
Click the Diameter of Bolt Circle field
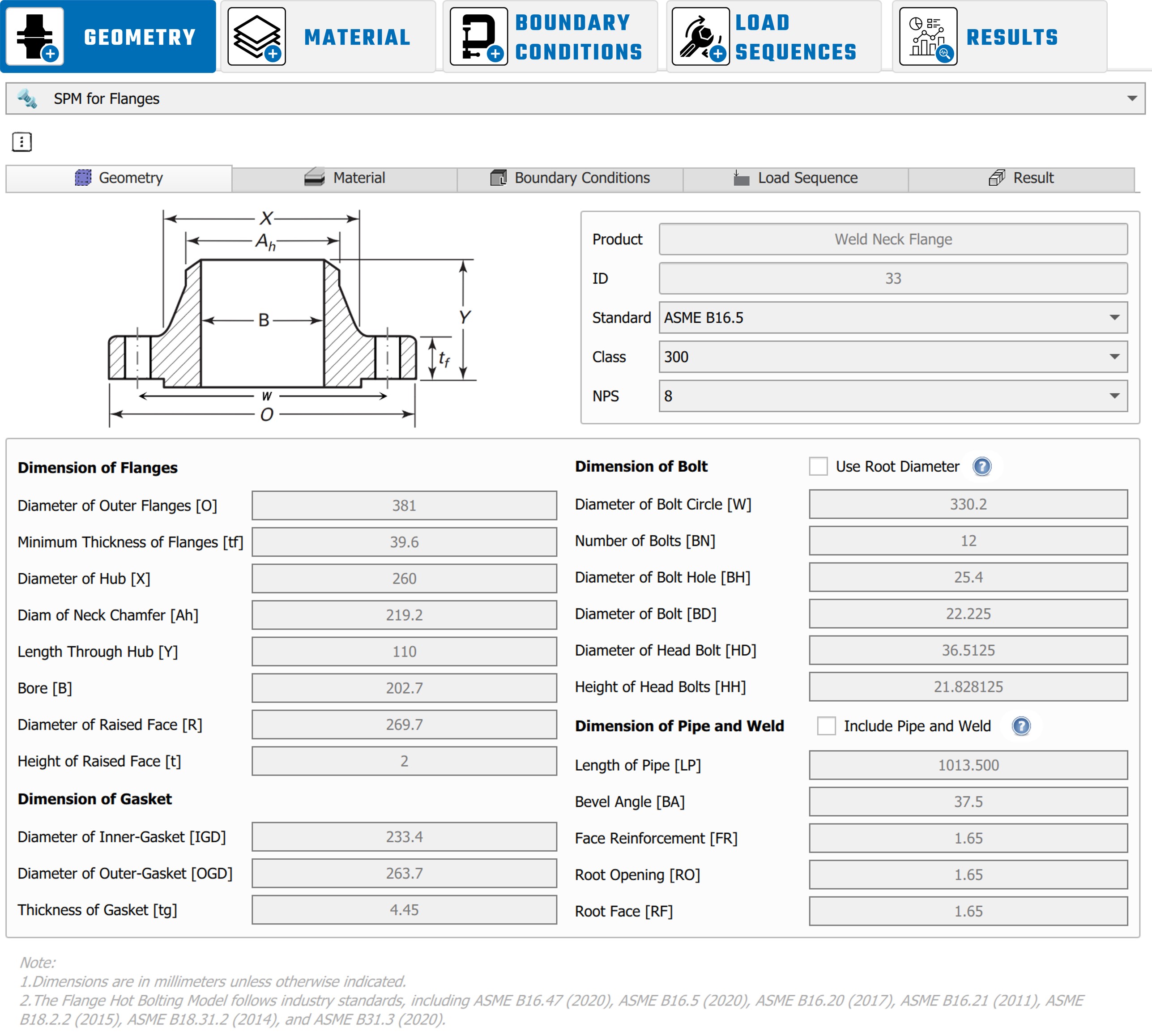tap(968, 504)
